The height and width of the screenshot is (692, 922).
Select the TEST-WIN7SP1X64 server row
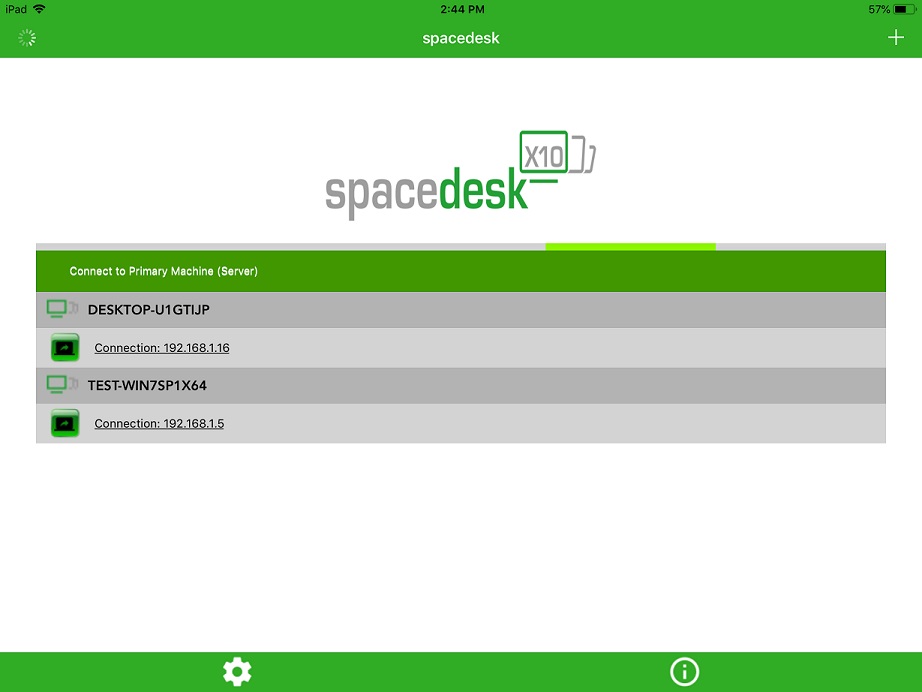click(460, 386)
